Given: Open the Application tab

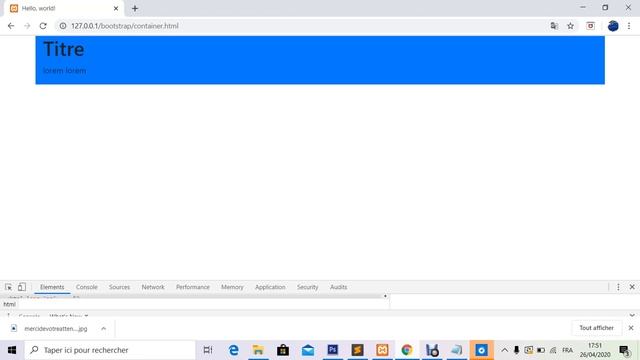Looking at the screenshot, I should tap(270, 287).
